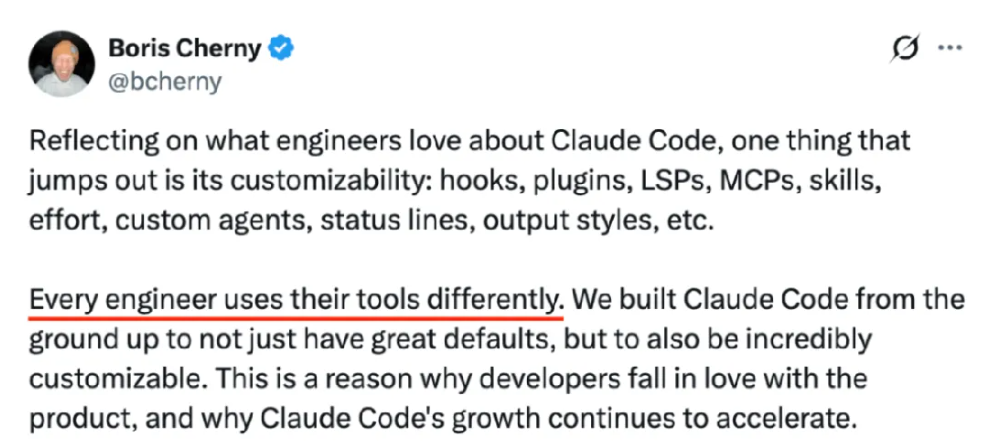Click Boris Cherny's profile avatar
Screen dimensions: 994x441
62,63
